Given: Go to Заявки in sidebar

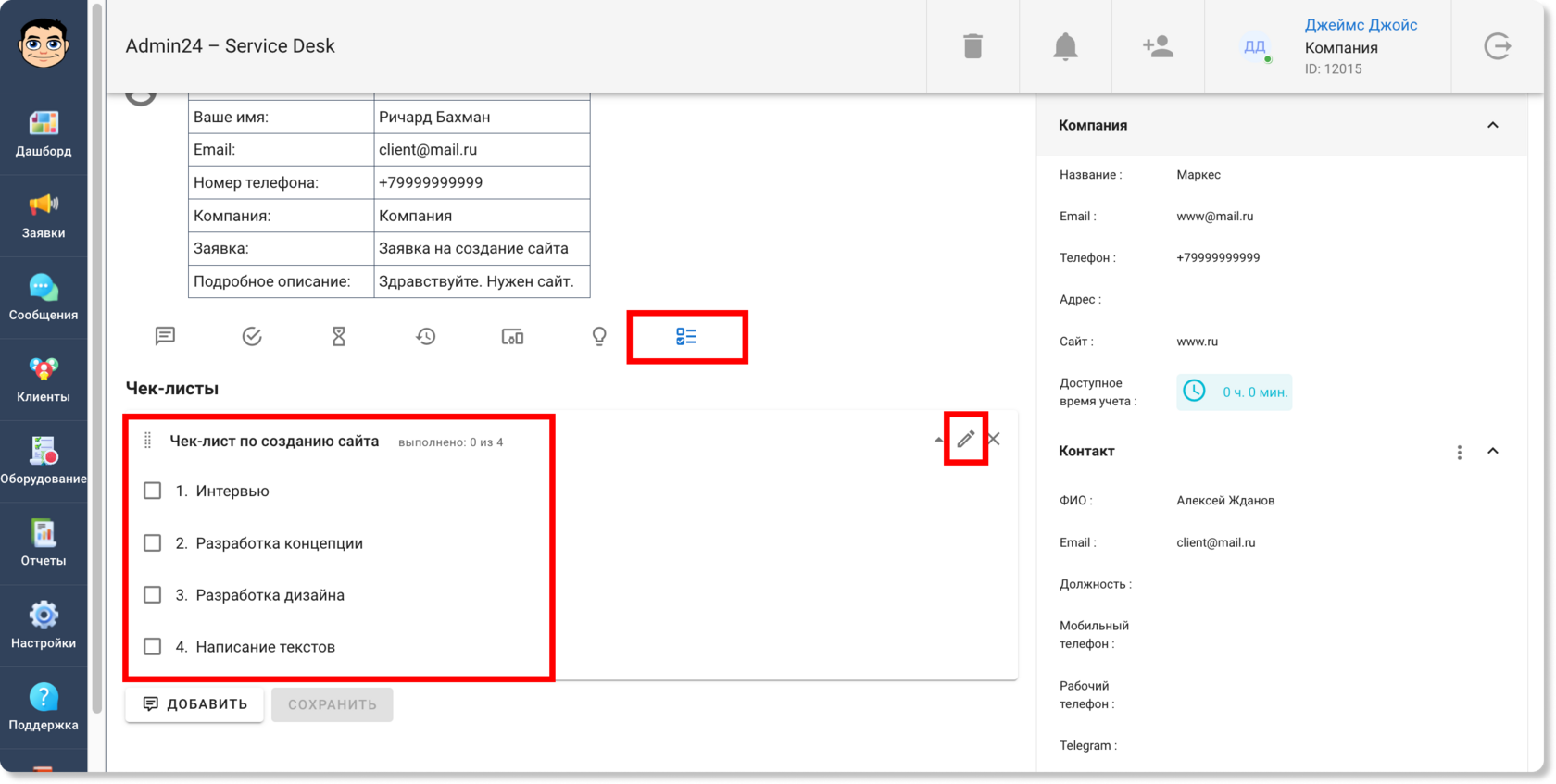Looking at the screenshot, I should [44, 216].
